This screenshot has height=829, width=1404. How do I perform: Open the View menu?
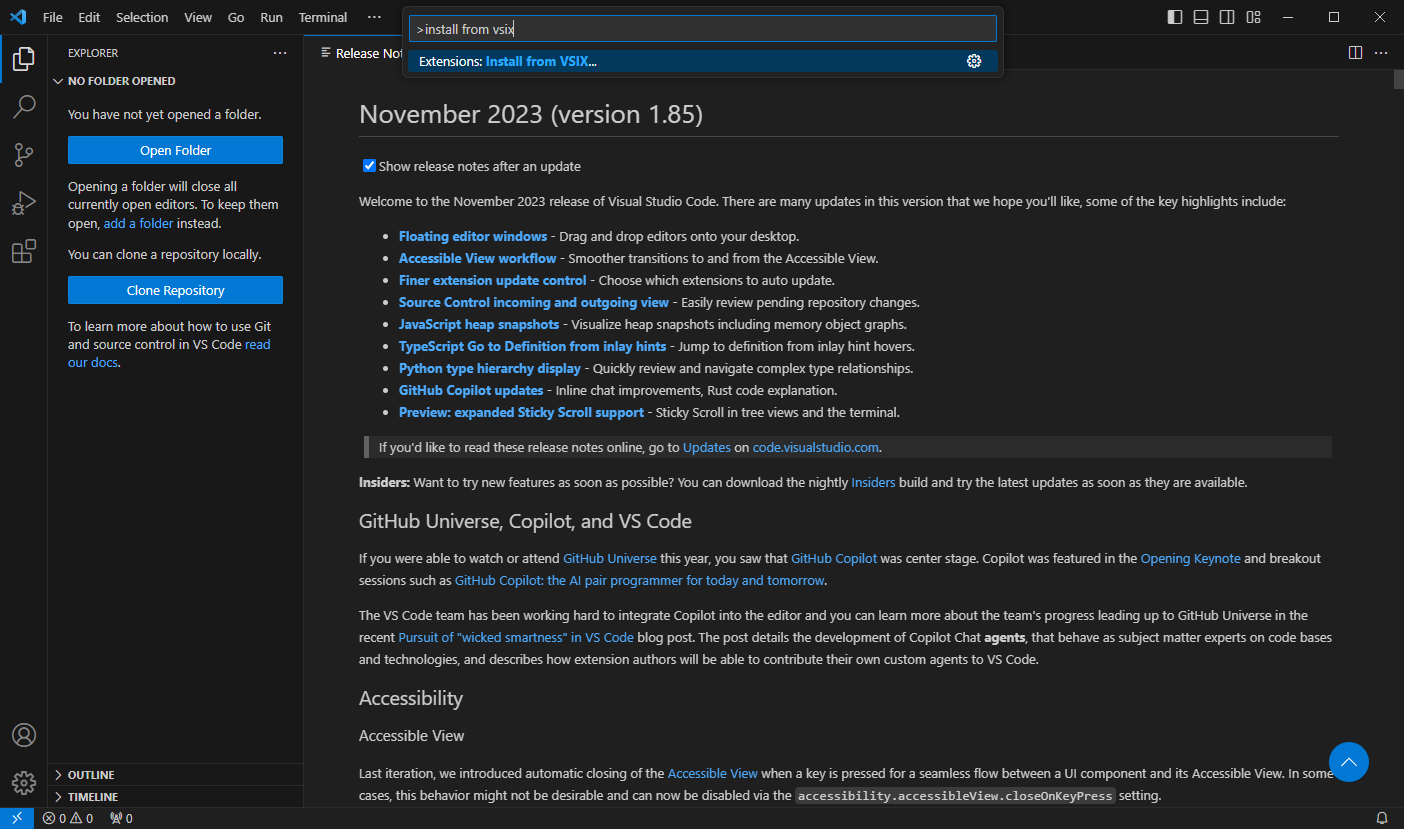point(198,17)
